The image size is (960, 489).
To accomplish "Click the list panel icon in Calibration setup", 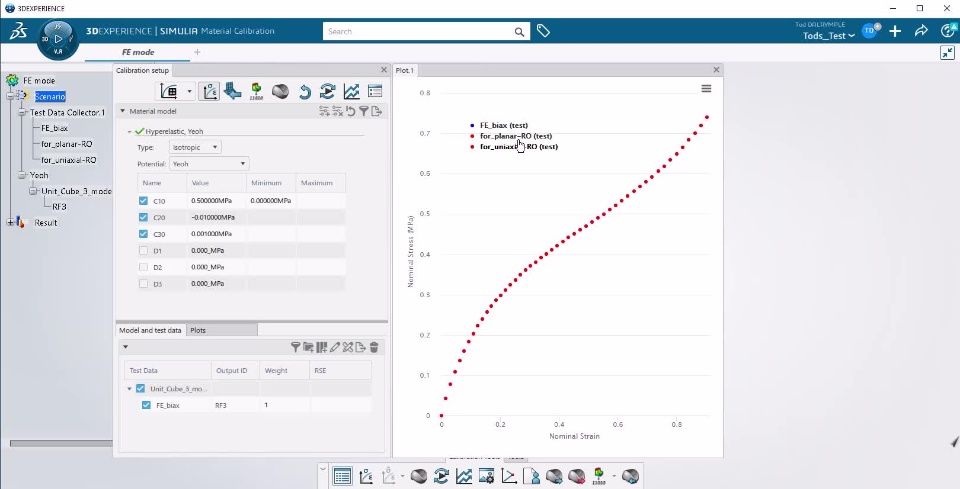I will (375, 91).
